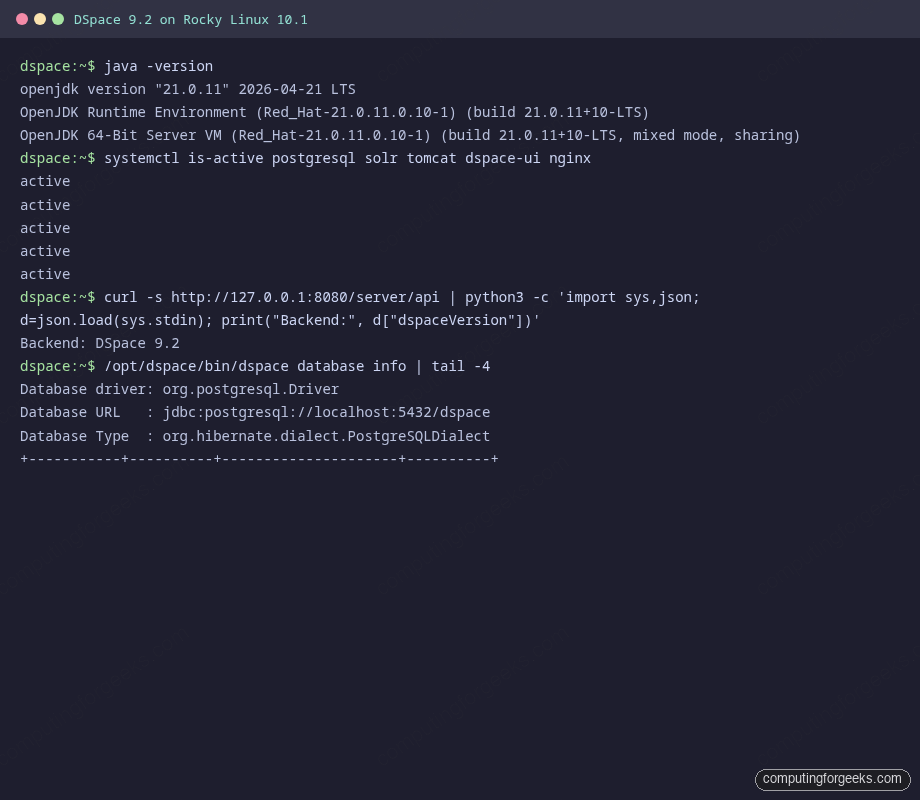920x800 pixels.
Task: Click the 'Backend: DSpace 9.2' output line
Action: point(100,343)
